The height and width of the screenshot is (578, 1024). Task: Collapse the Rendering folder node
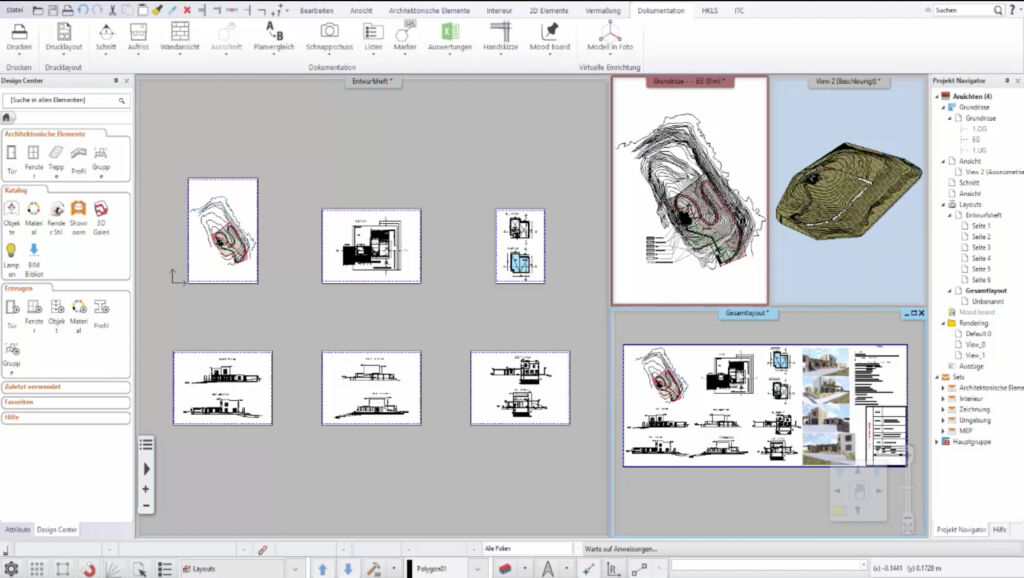coord(943,323)
